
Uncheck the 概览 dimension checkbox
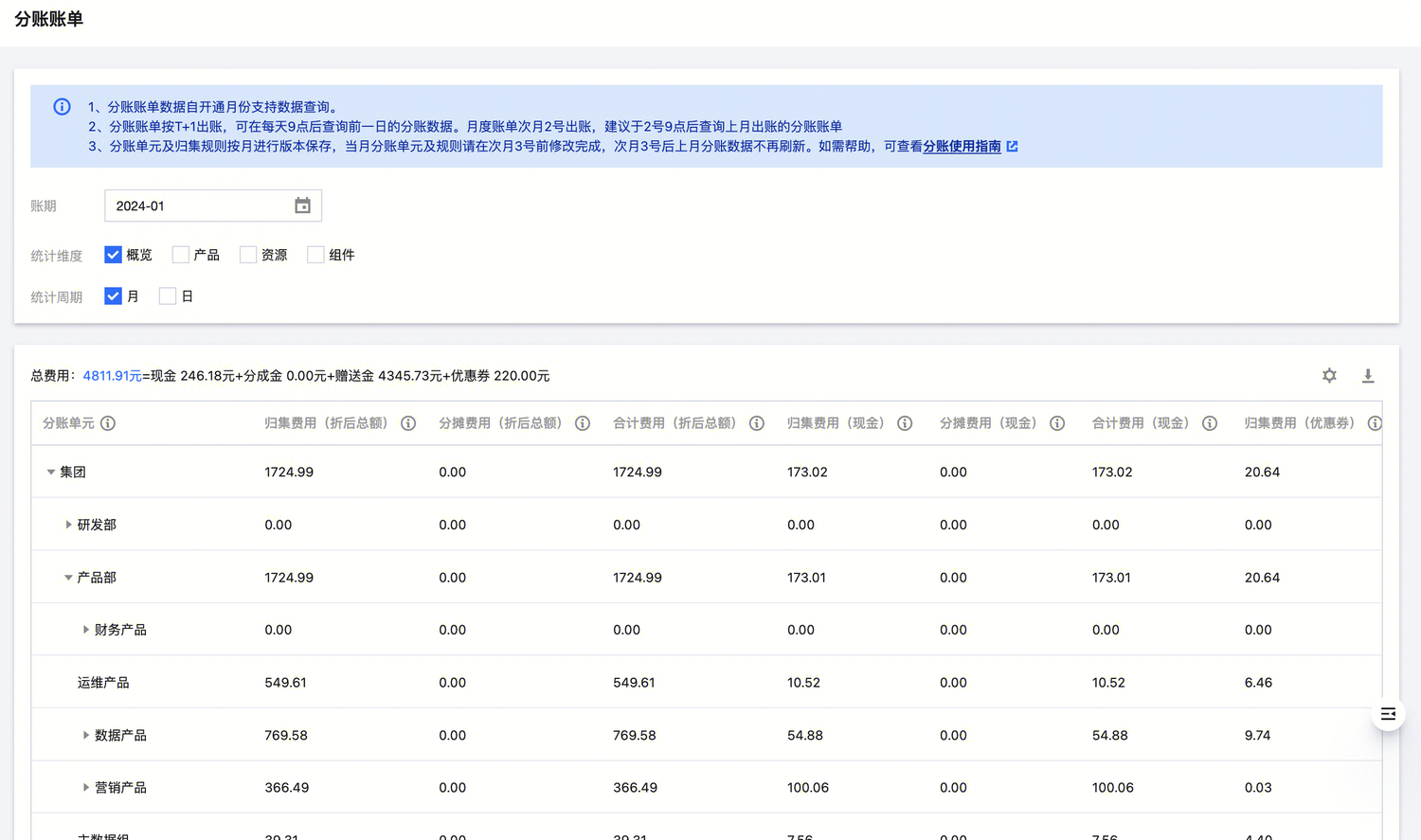(x=113, y=255)
